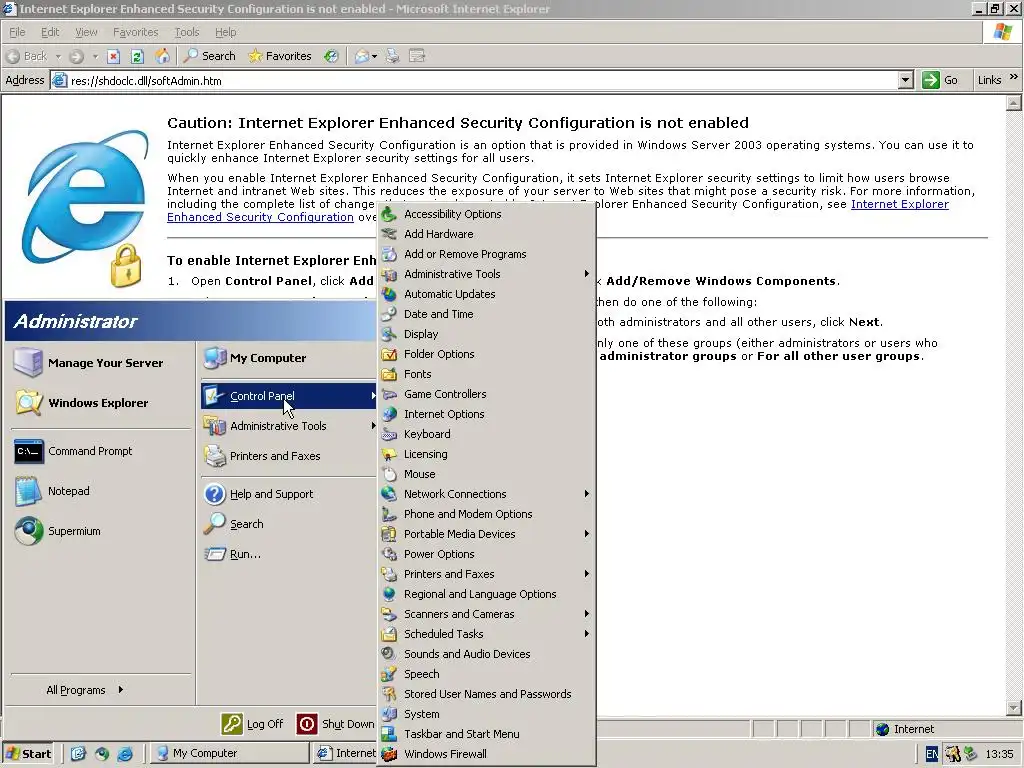This screenshot has height=768, width=1024.
Task: Expand Network Connections submenu
Action: [x=487, y=494]
